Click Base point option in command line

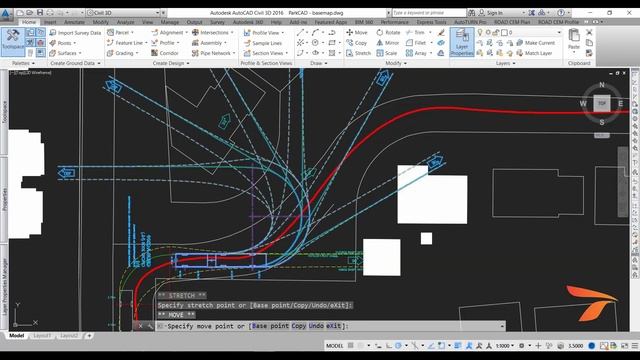(270, 326)
